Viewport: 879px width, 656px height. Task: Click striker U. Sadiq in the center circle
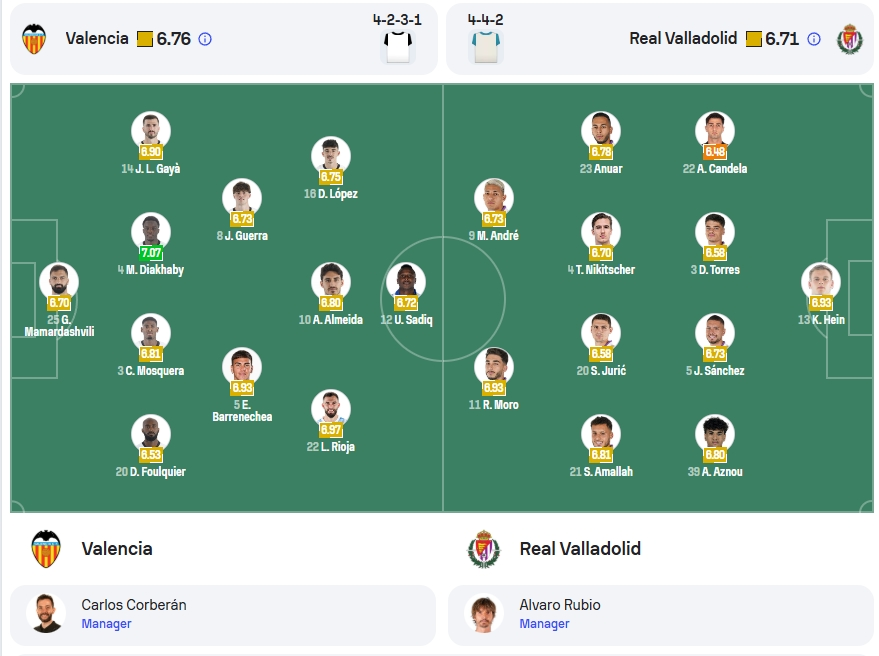tap(406, 282)
